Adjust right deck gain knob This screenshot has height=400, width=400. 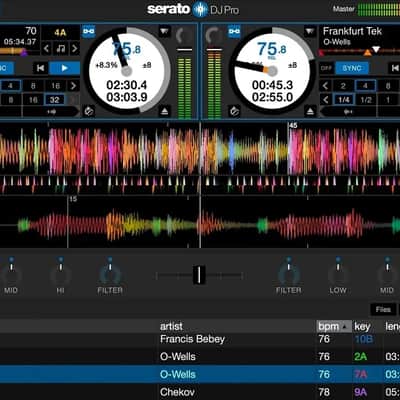[214, 35]
